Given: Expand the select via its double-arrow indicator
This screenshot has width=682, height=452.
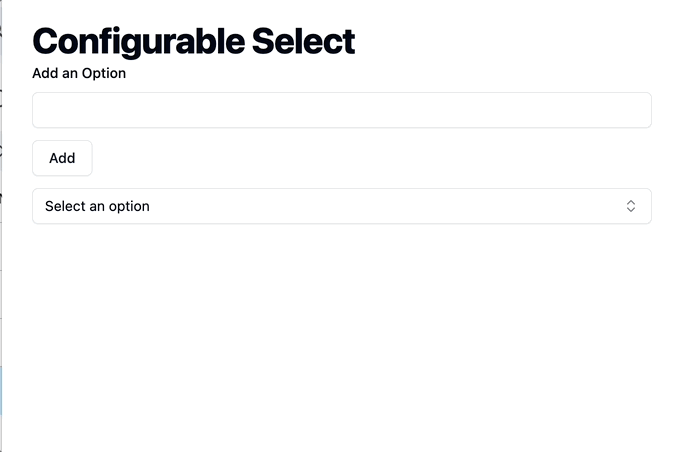Looking at the screenshot, I should click(631, 206).
